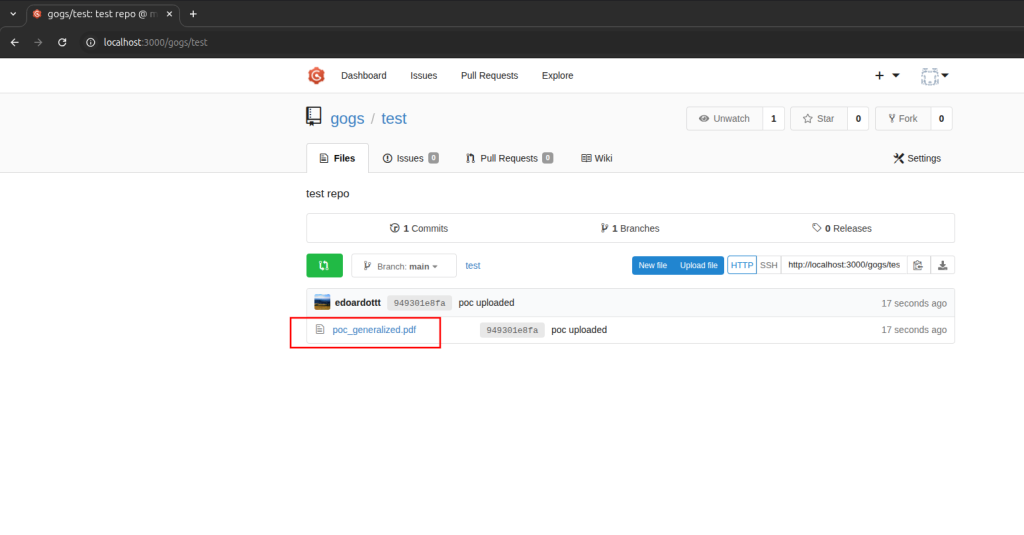Switch to the repository Pull Requests tab
This screenshot has width=1024, height=535.
509,158
